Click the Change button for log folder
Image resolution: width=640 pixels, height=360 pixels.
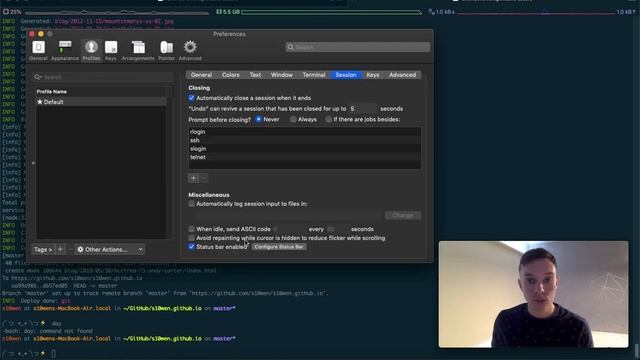[x=402, y=216]
